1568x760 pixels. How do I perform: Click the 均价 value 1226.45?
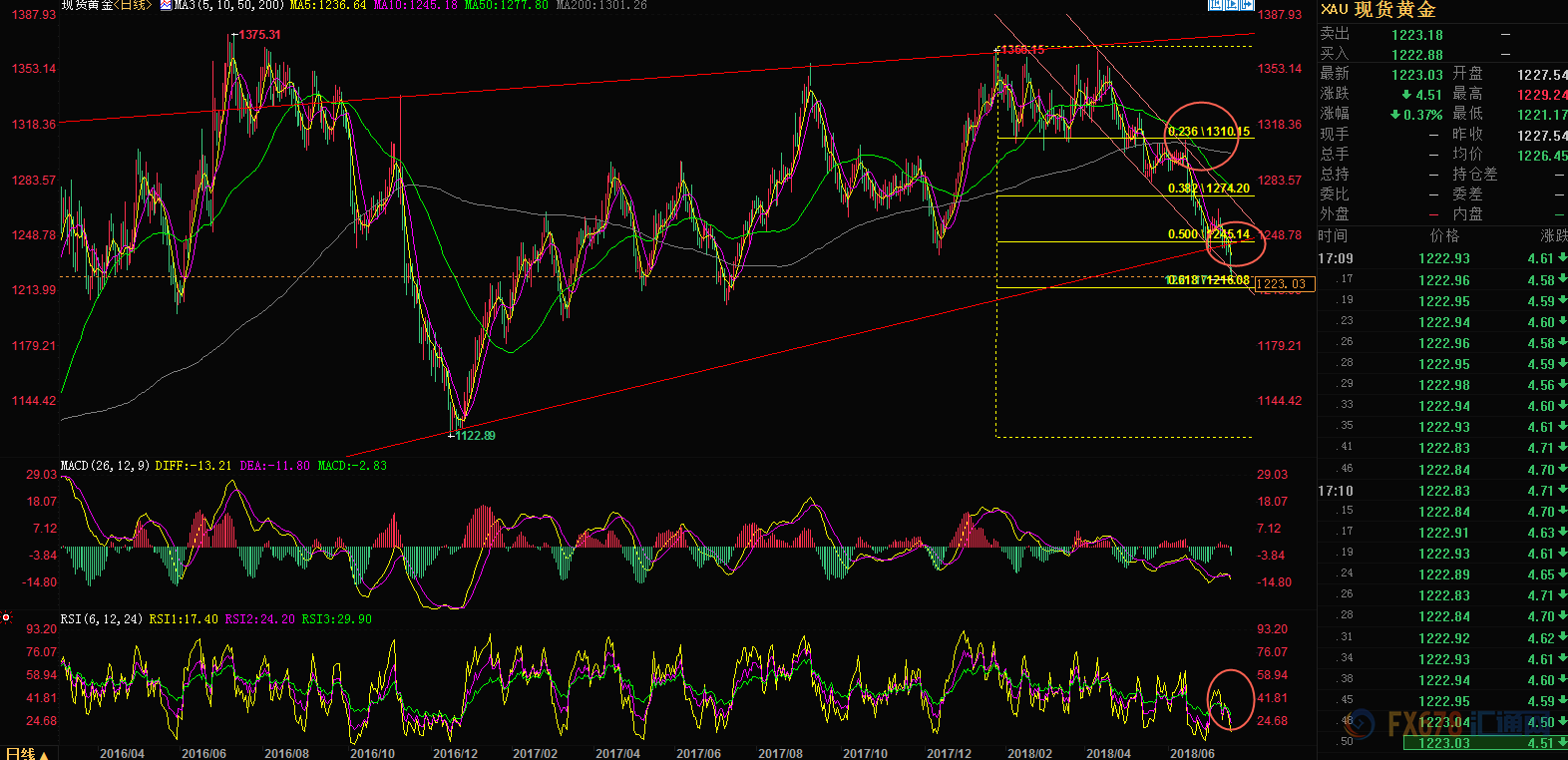pos(1542,156)
